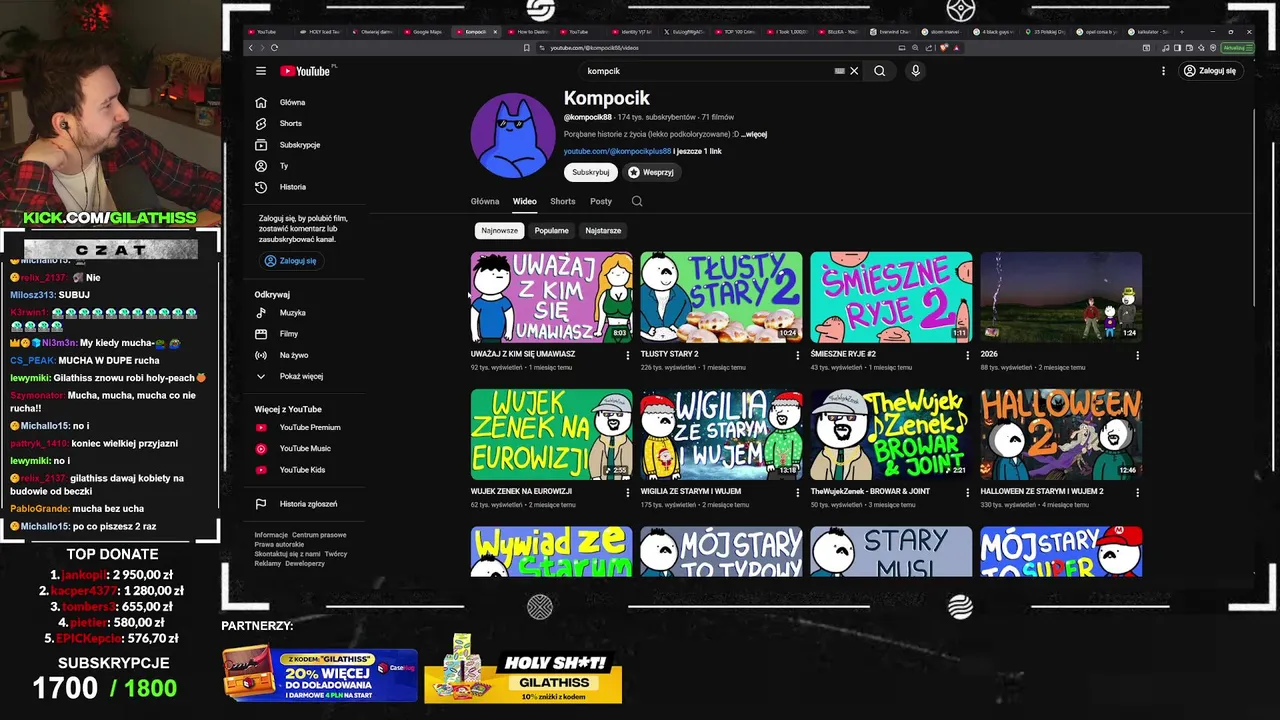Select the Najnowsze sort chip

coord(500,230)
